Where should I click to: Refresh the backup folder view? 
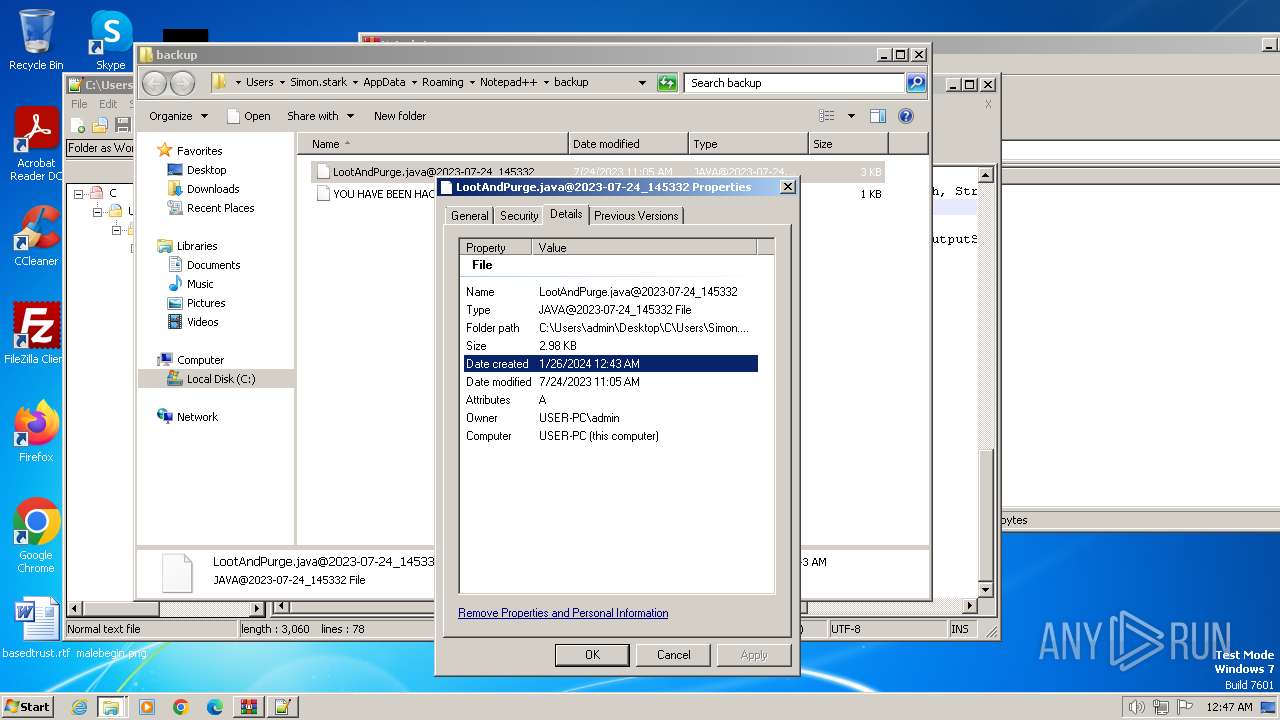coord(667,83)
